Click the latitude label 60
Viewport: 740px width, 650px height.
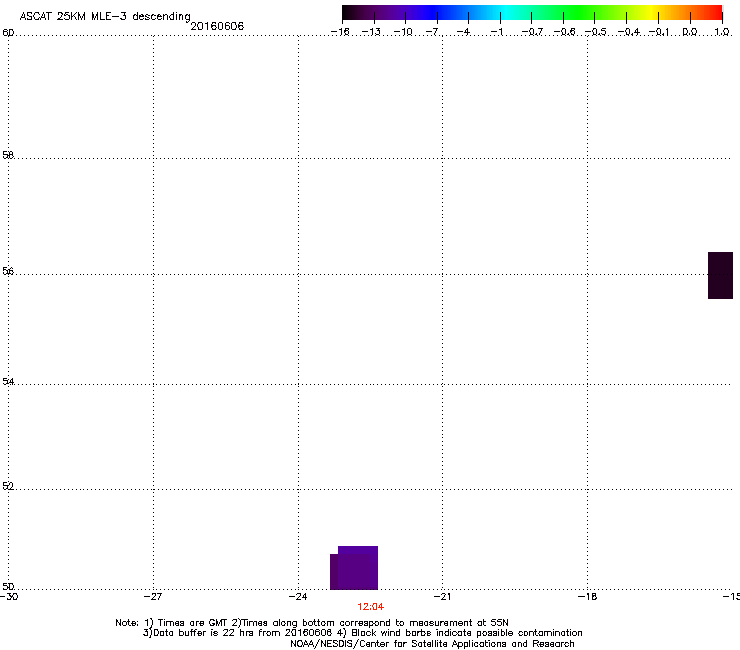click(x=8, y=33)
